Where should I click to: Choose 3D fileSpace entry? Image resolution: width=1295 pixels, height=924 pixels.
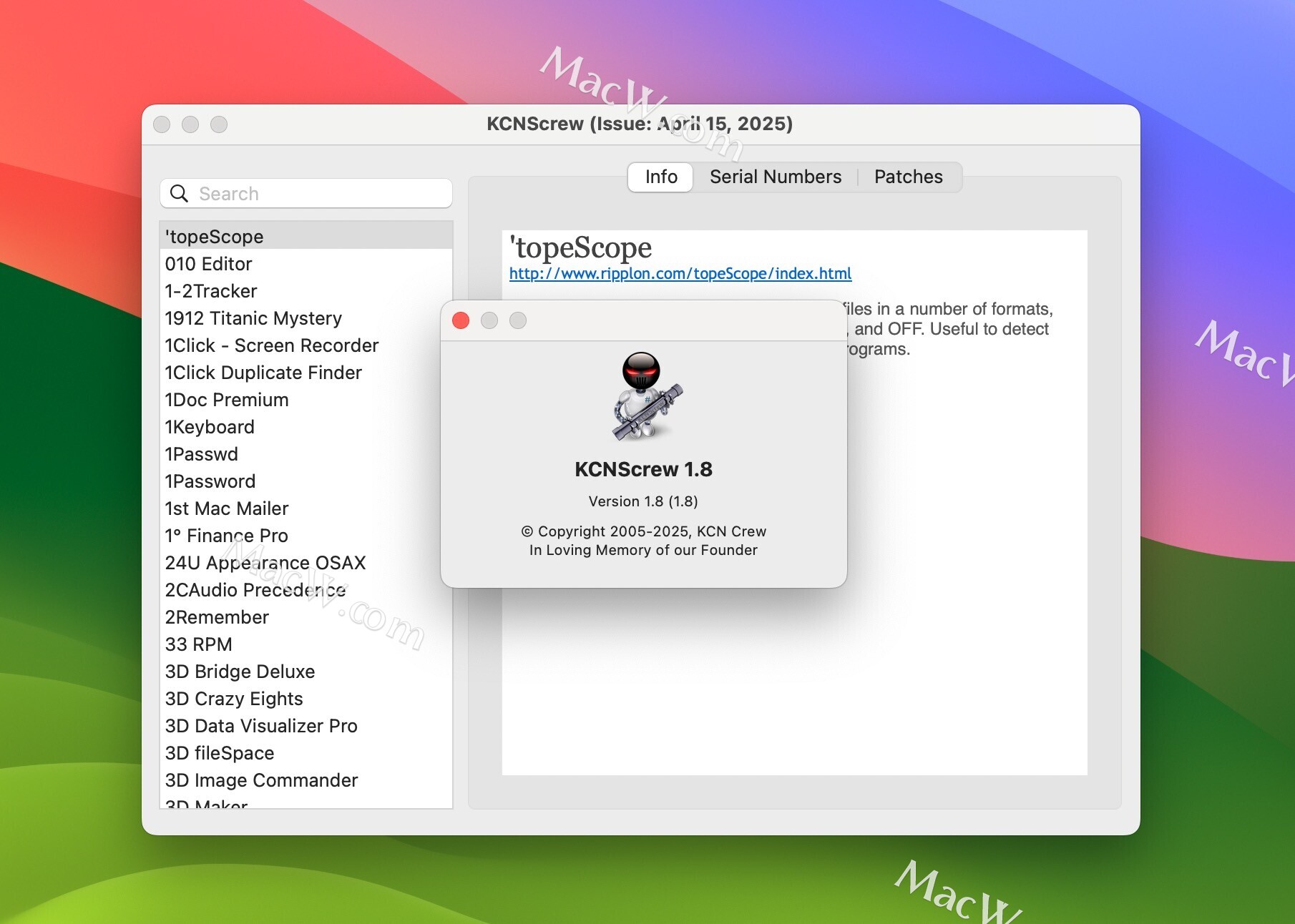tap(306, 753)
